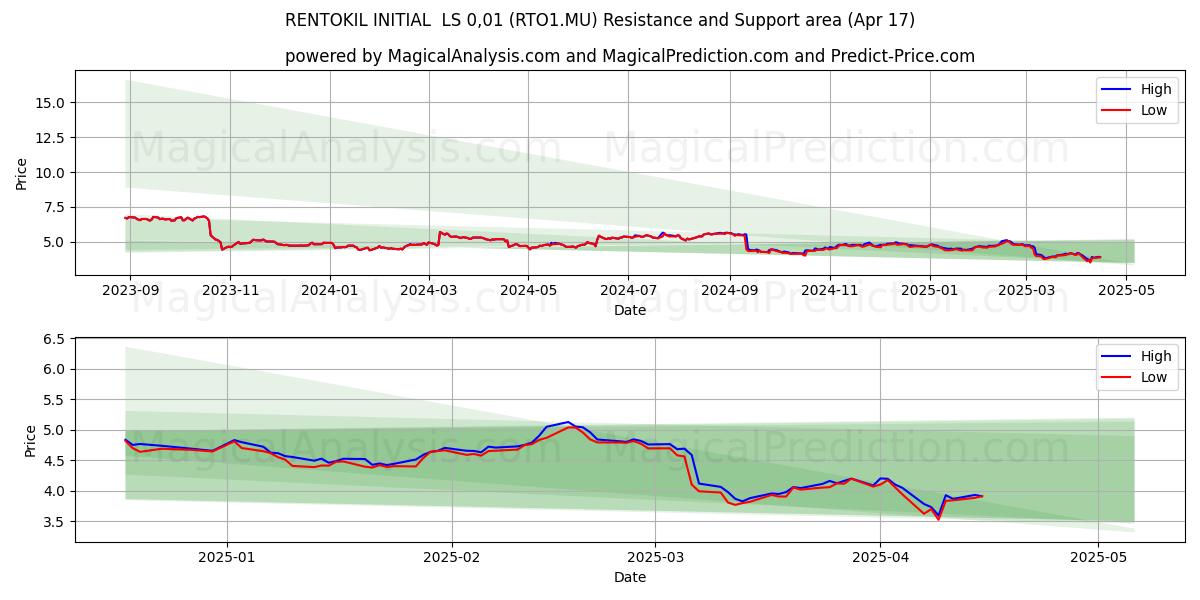Click the "2024-03" tick label on the top chart
Screen dimensions: 1200x600
429,290
